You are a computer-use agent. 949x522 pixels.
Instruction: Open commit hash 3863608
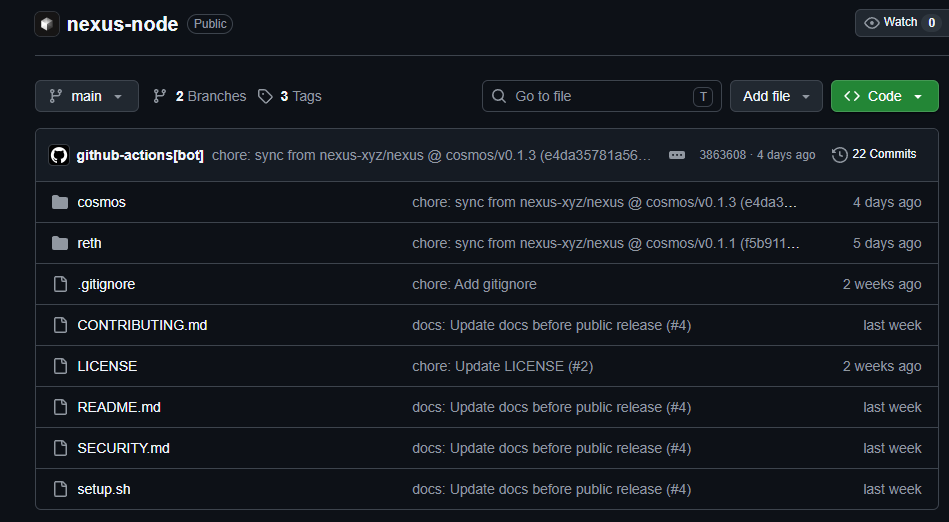(723, 155)
